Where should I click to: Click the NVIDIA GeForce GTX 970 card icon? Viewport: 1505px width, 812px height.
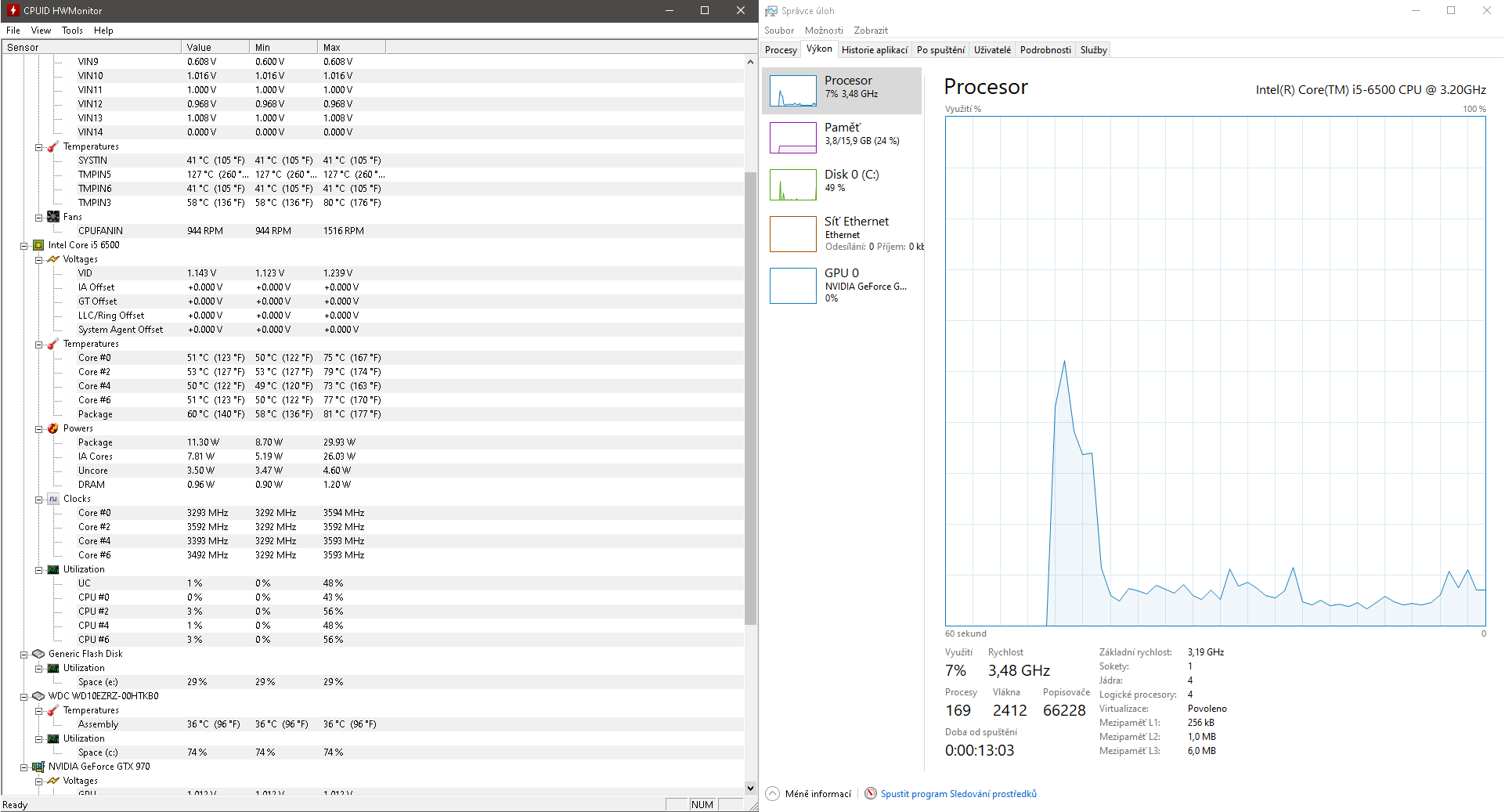click(38, 767)
